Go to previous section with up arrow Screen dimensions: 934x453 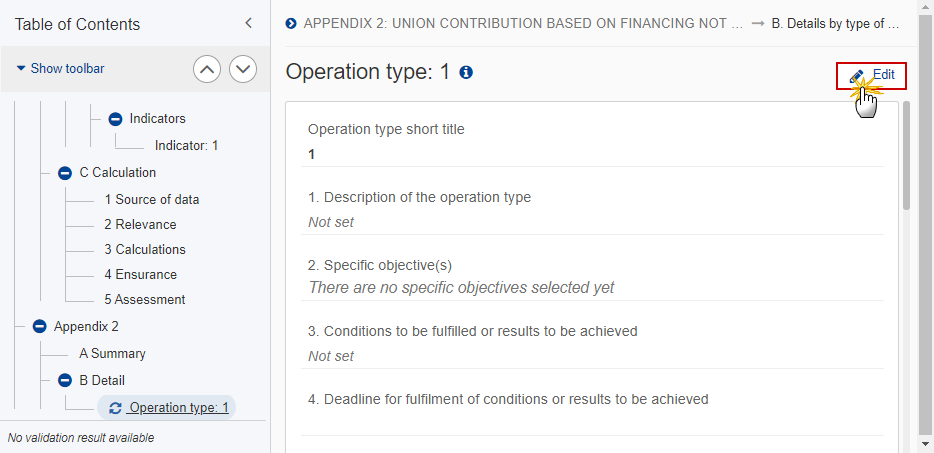pos(207,69)
